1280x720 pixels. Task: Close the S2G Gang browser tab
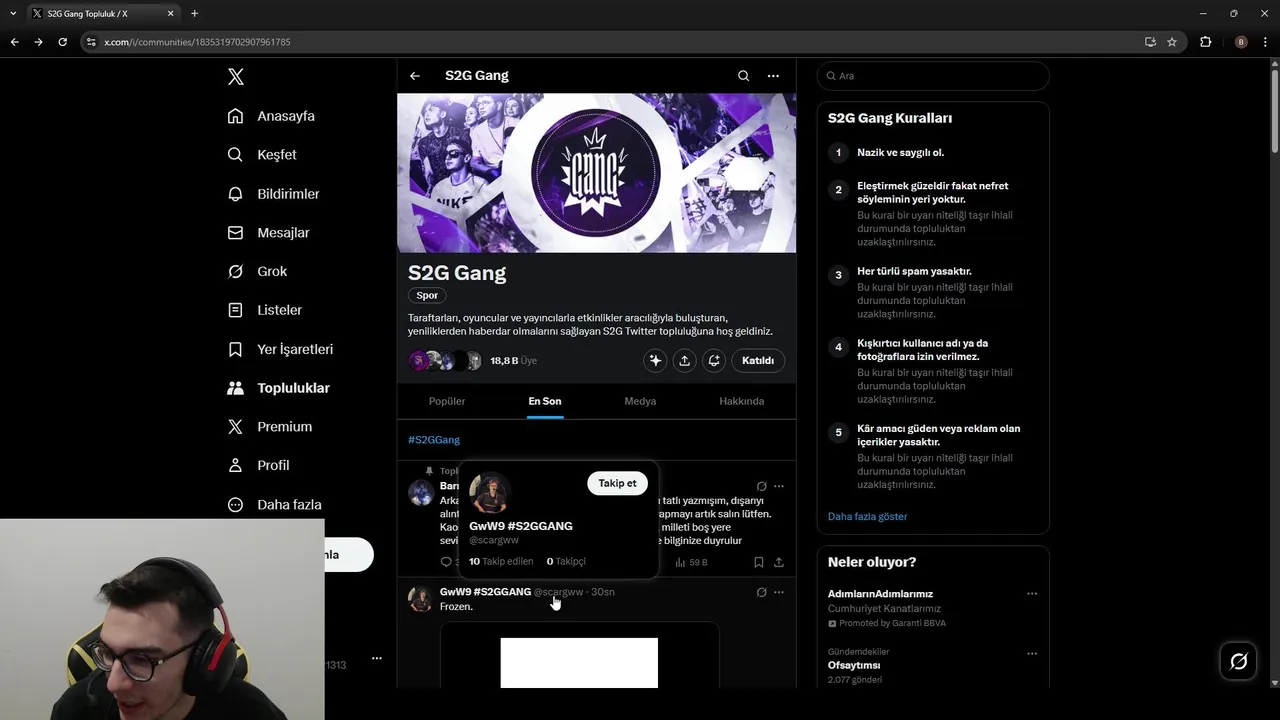(x=171, y=13)
